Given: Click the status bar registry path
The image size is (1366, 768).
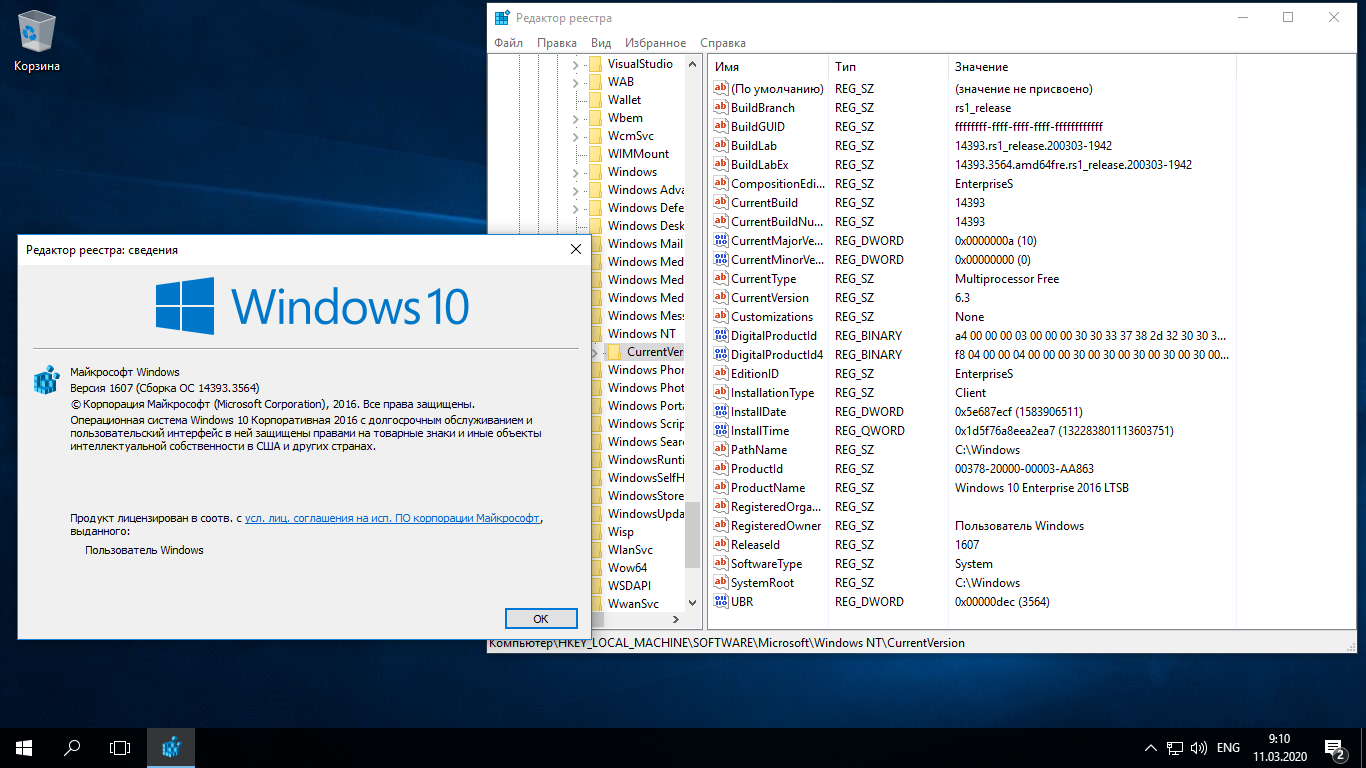Looking at the screenshot, I should point(727,643).
